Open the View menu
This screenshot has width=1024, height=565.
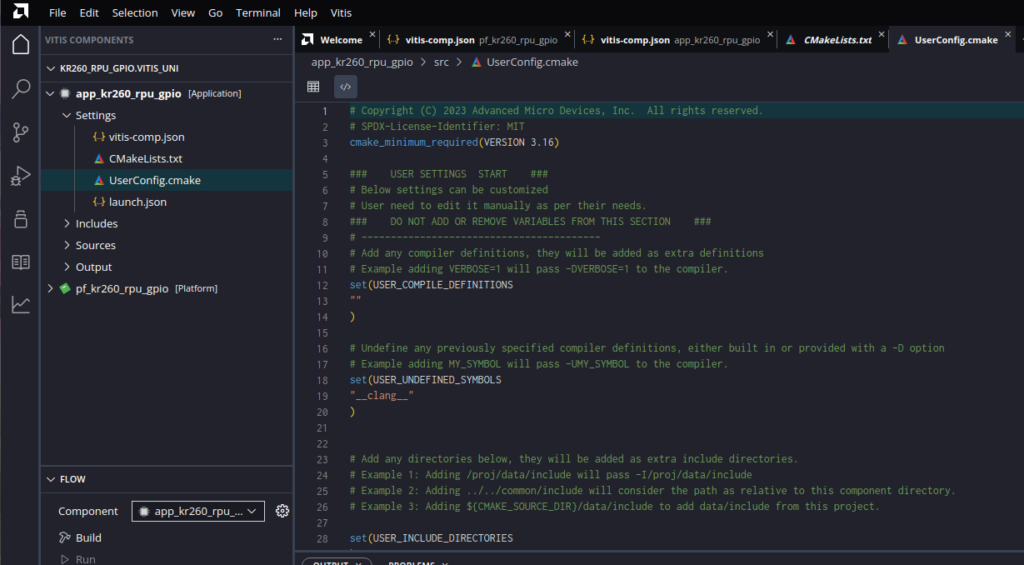(x=183, y=12)
